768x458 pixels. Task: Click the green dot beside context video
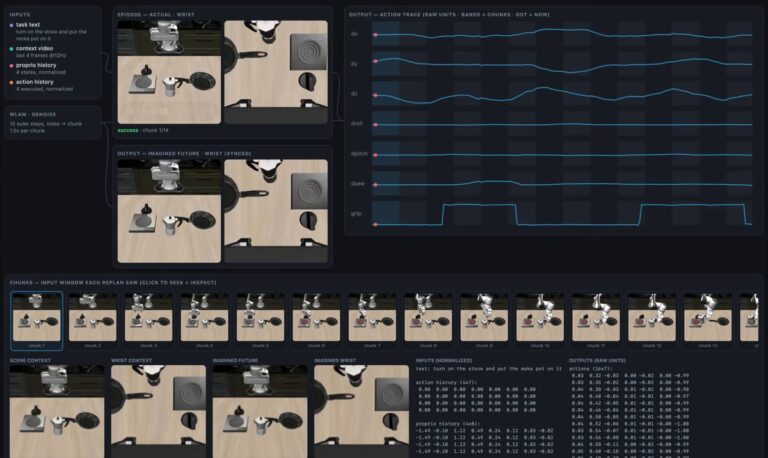[11, 49]
